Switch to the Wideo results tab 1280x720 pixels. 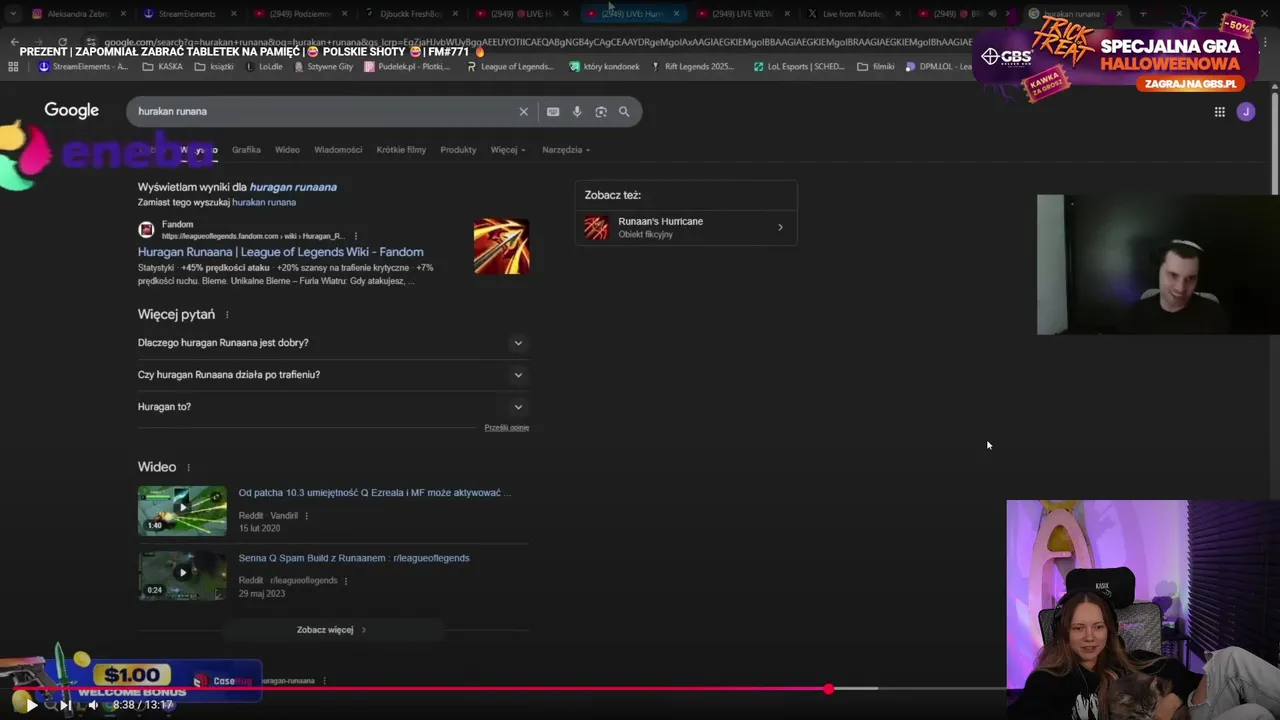(287, 150)
